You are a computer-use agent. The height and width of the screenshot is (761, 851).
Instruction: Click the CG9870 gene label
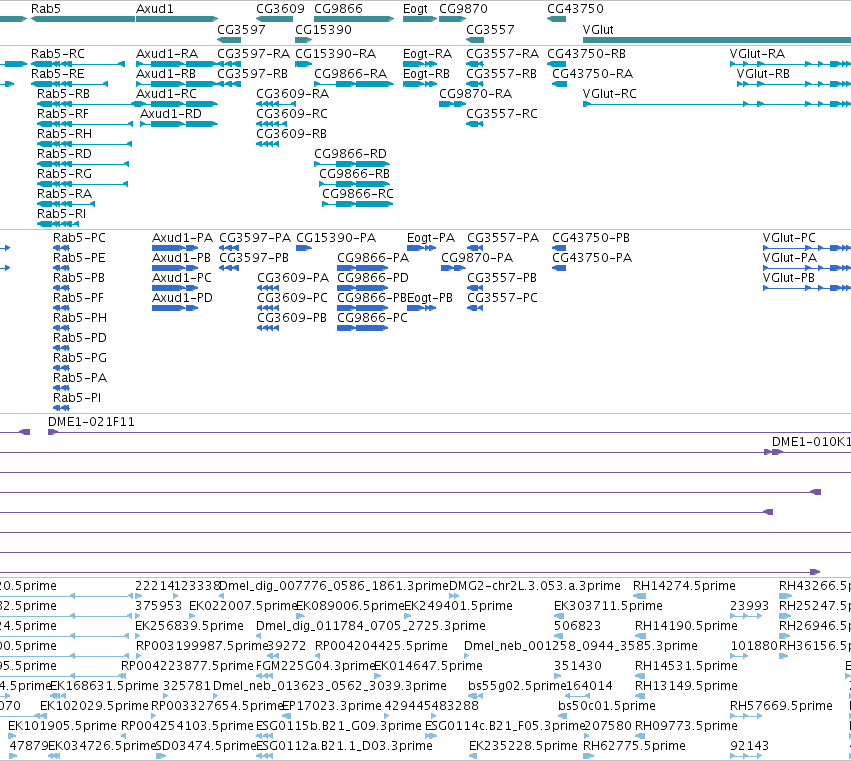coord(463,9)
